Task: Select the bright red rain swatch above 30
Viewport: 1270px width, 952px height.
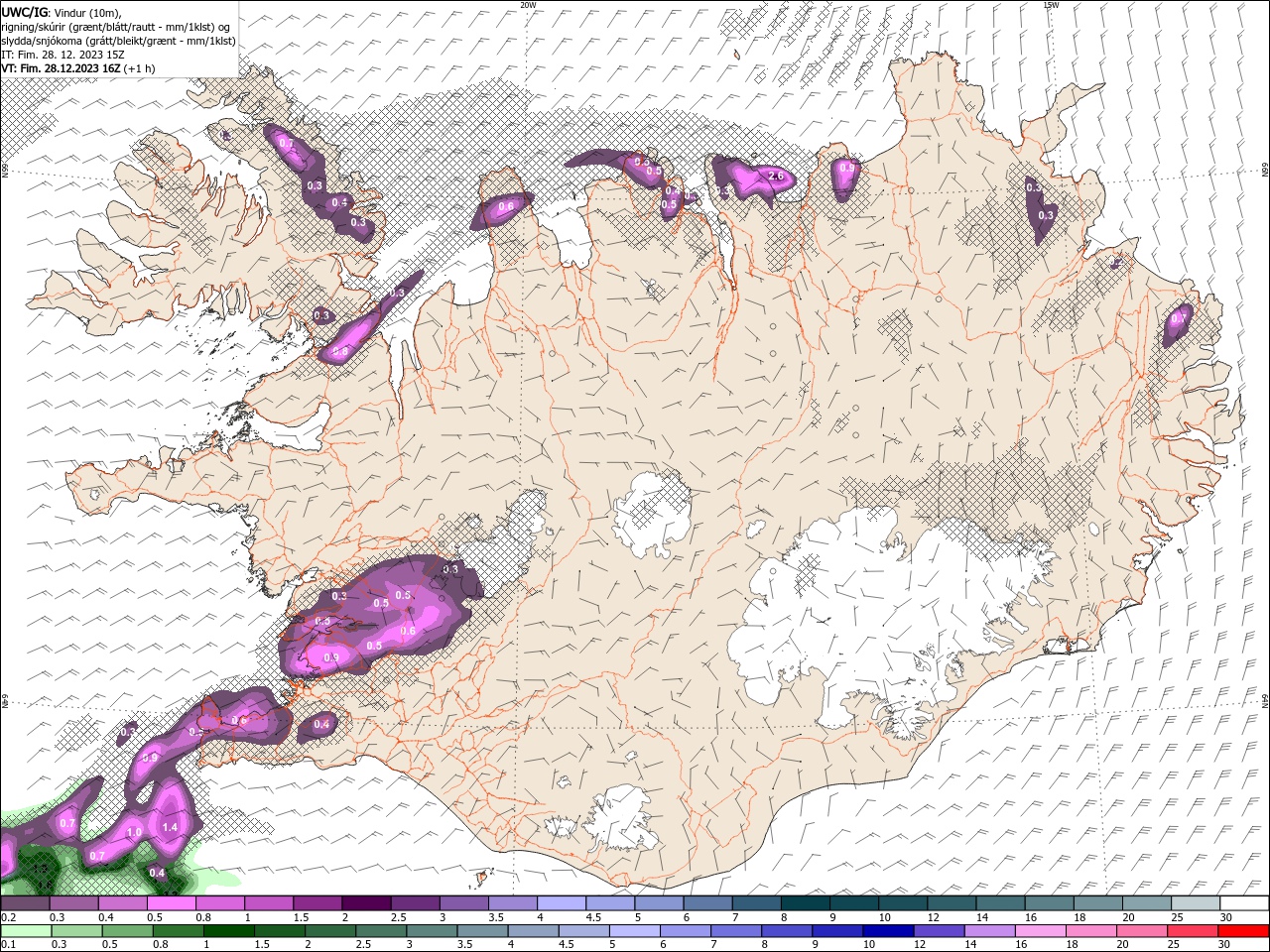Action: tap(1244, 931)
